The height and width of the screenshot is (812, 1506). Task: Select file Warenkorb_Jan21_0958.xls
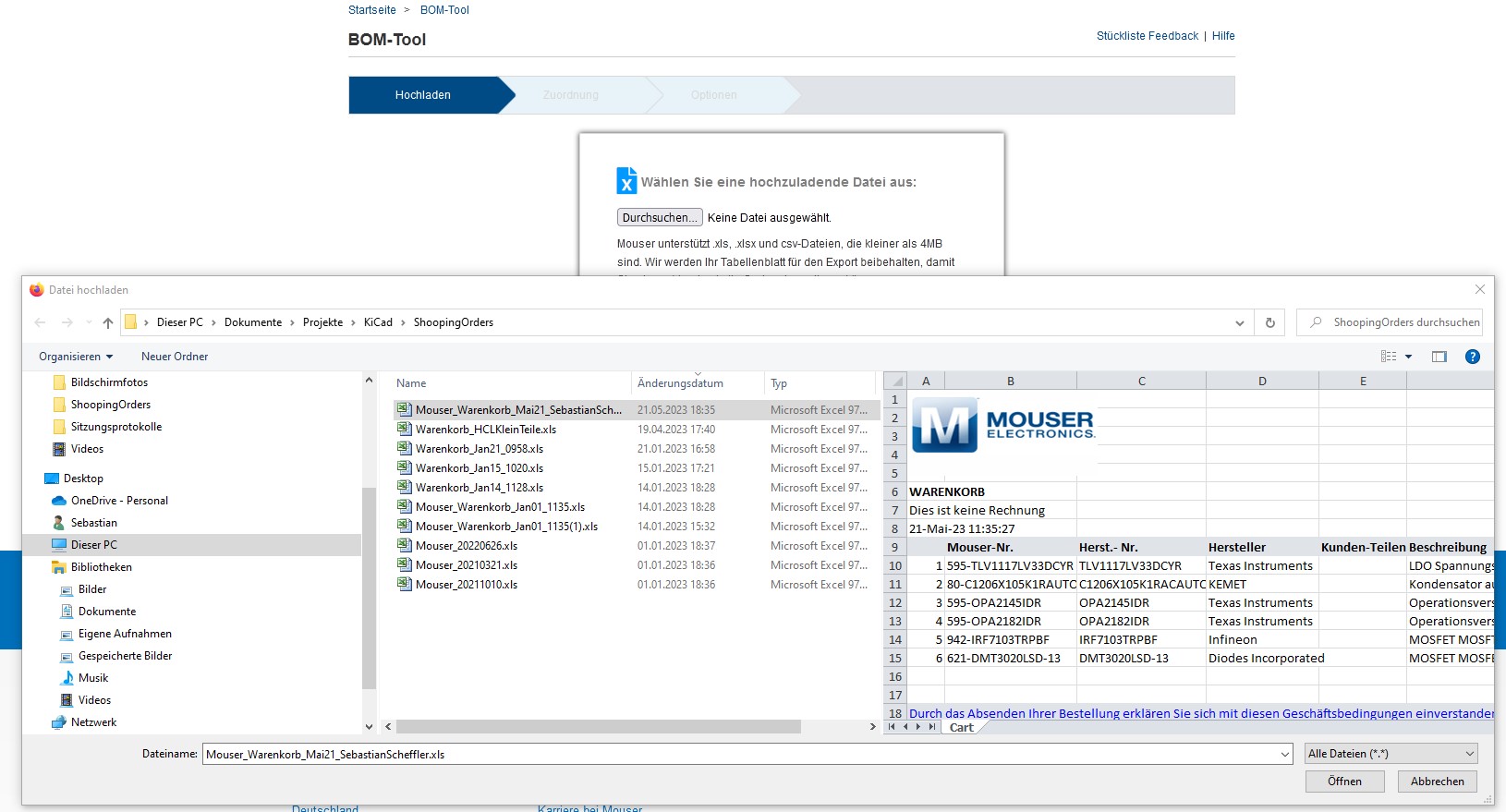pos(479,449)
